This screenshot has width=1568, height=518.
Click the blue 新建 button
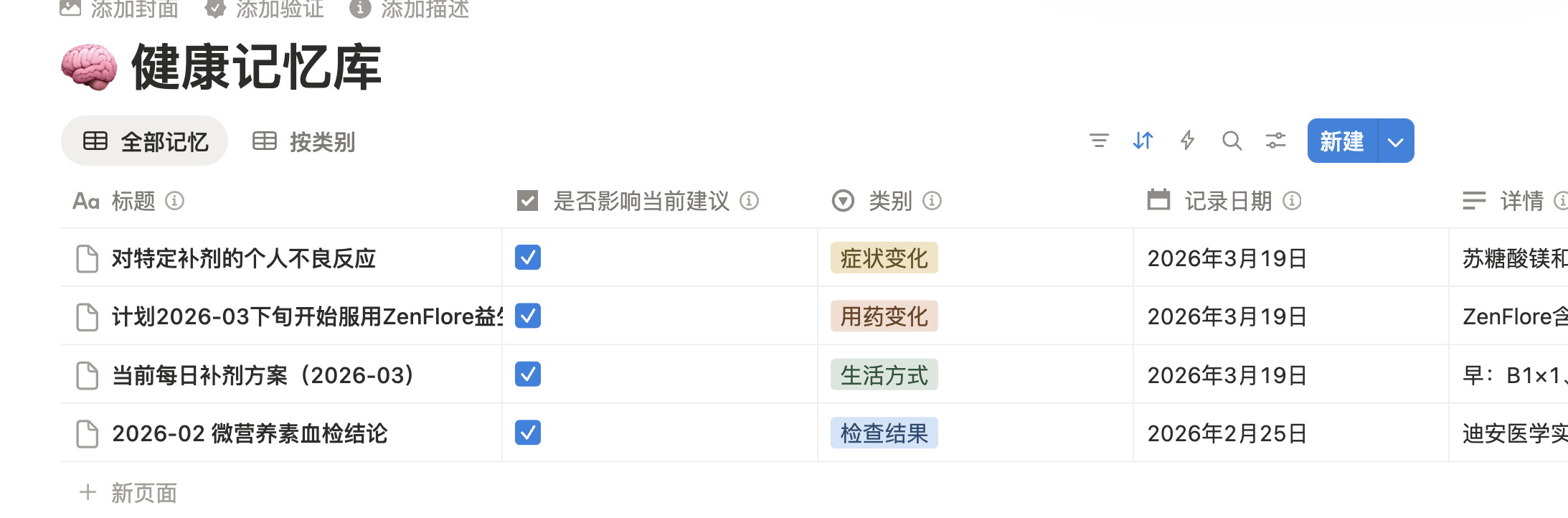[1342, 141]
